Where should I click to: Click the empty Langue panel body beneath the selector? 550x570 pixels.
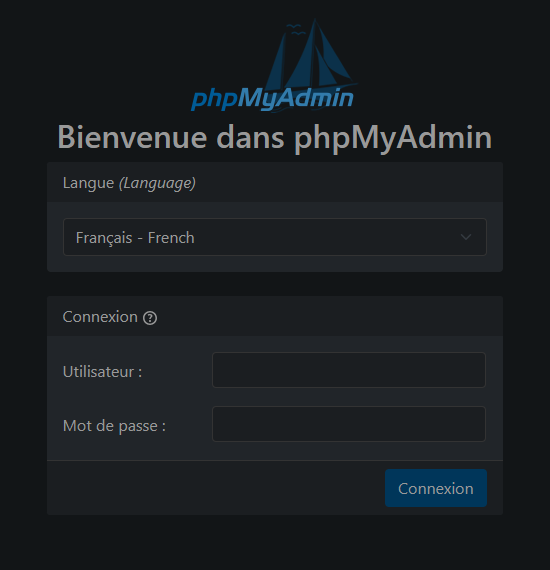(275, 264)
